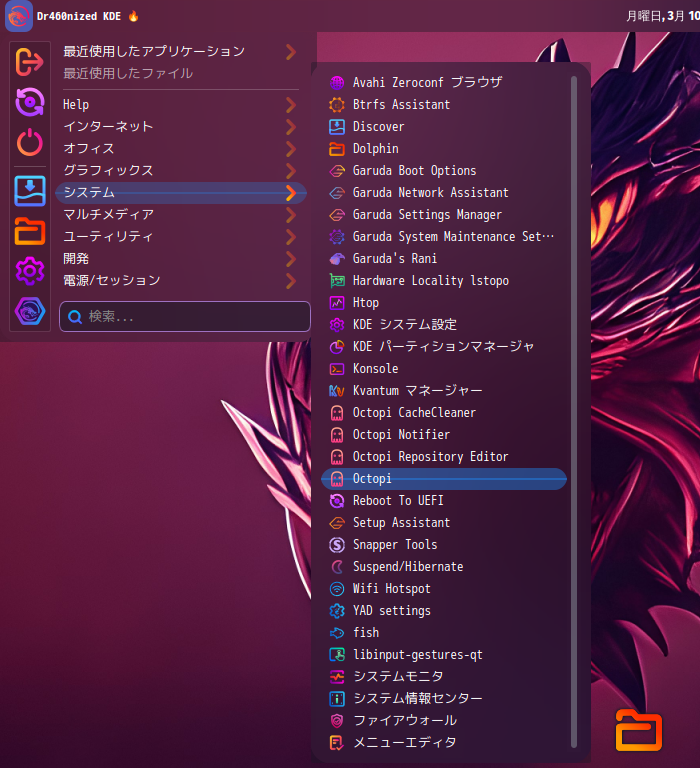
Task: Launch Octopi from the submenu
Action: 444,479
